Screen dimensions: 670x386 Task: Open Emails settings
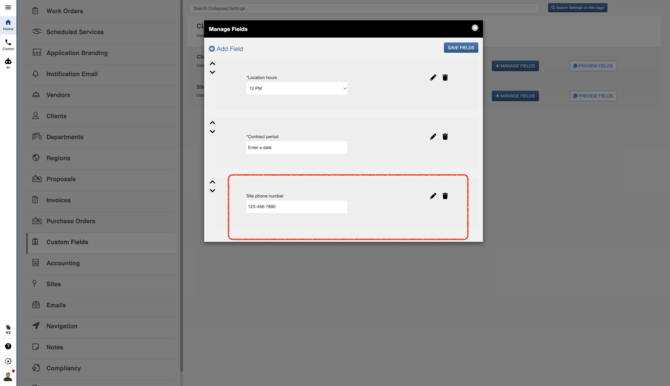[101, 305]
